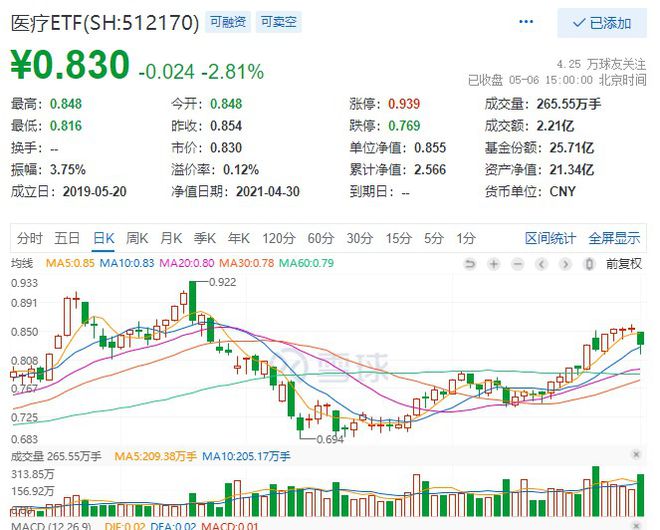
Task: Switch to the 30分 chart tab
Action: 360,238
